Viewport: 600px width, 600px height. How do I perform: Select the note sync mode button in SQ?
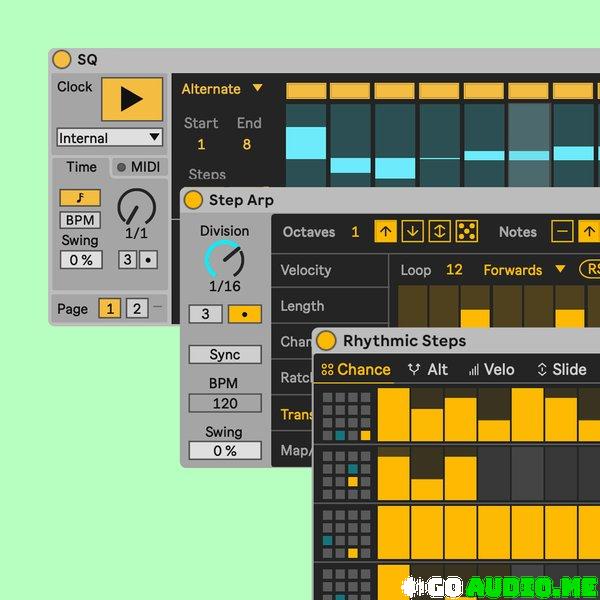pos(80,198)
